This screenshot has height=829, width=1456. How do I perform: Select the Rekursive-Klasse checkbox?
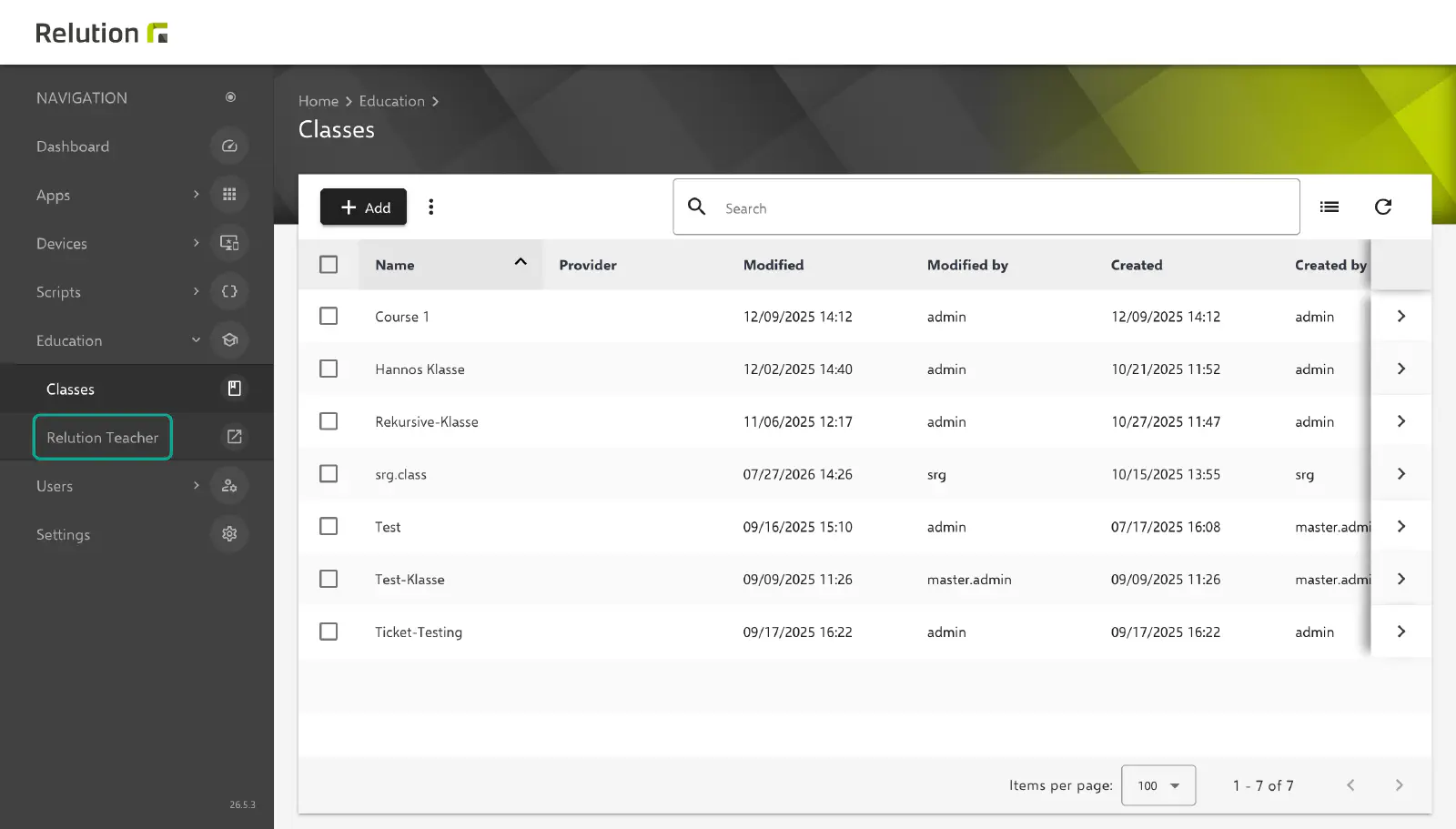coord(329,421)
